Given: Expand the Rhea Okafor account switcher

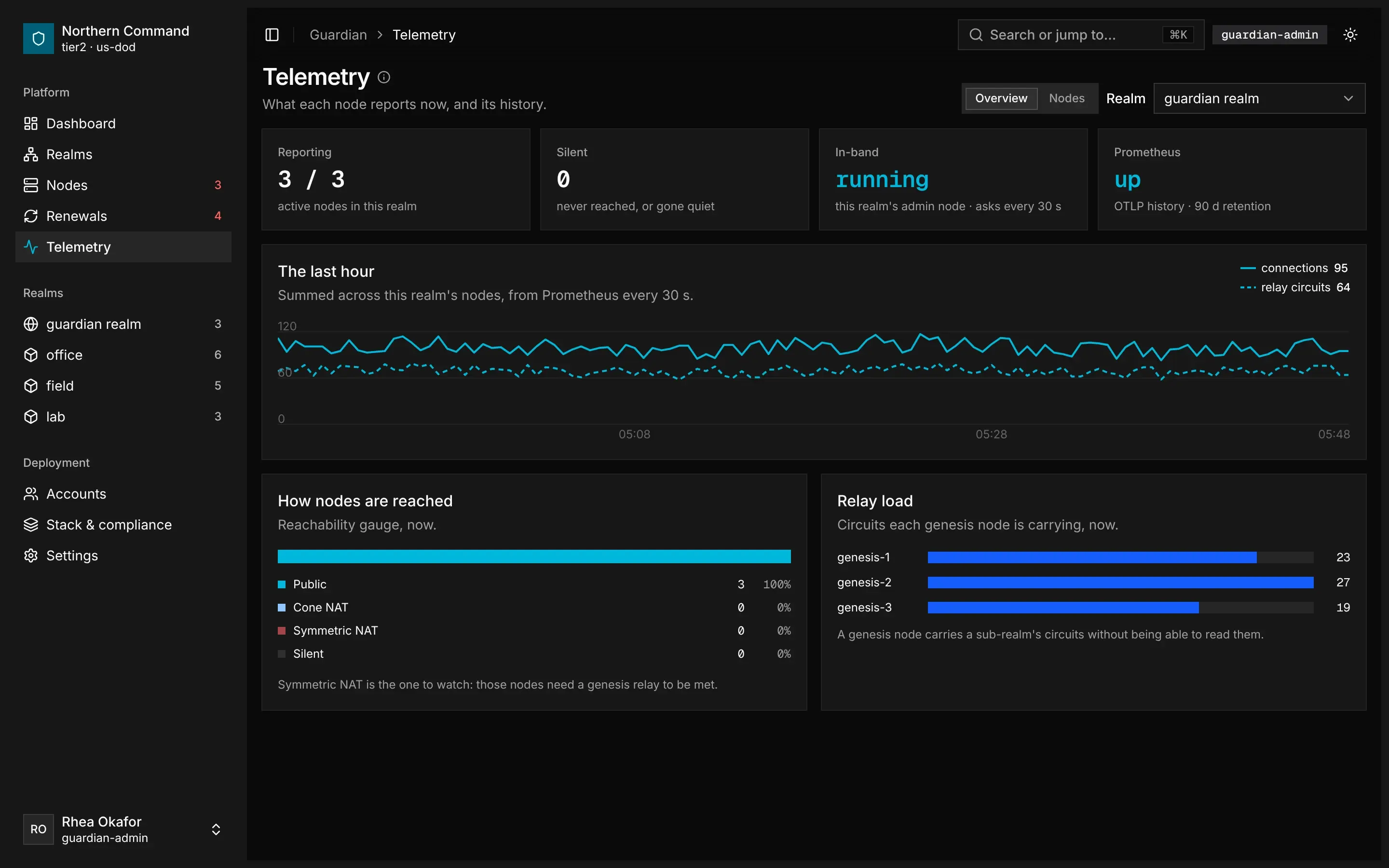Looking at the screenshot, I should pos(216,829).
